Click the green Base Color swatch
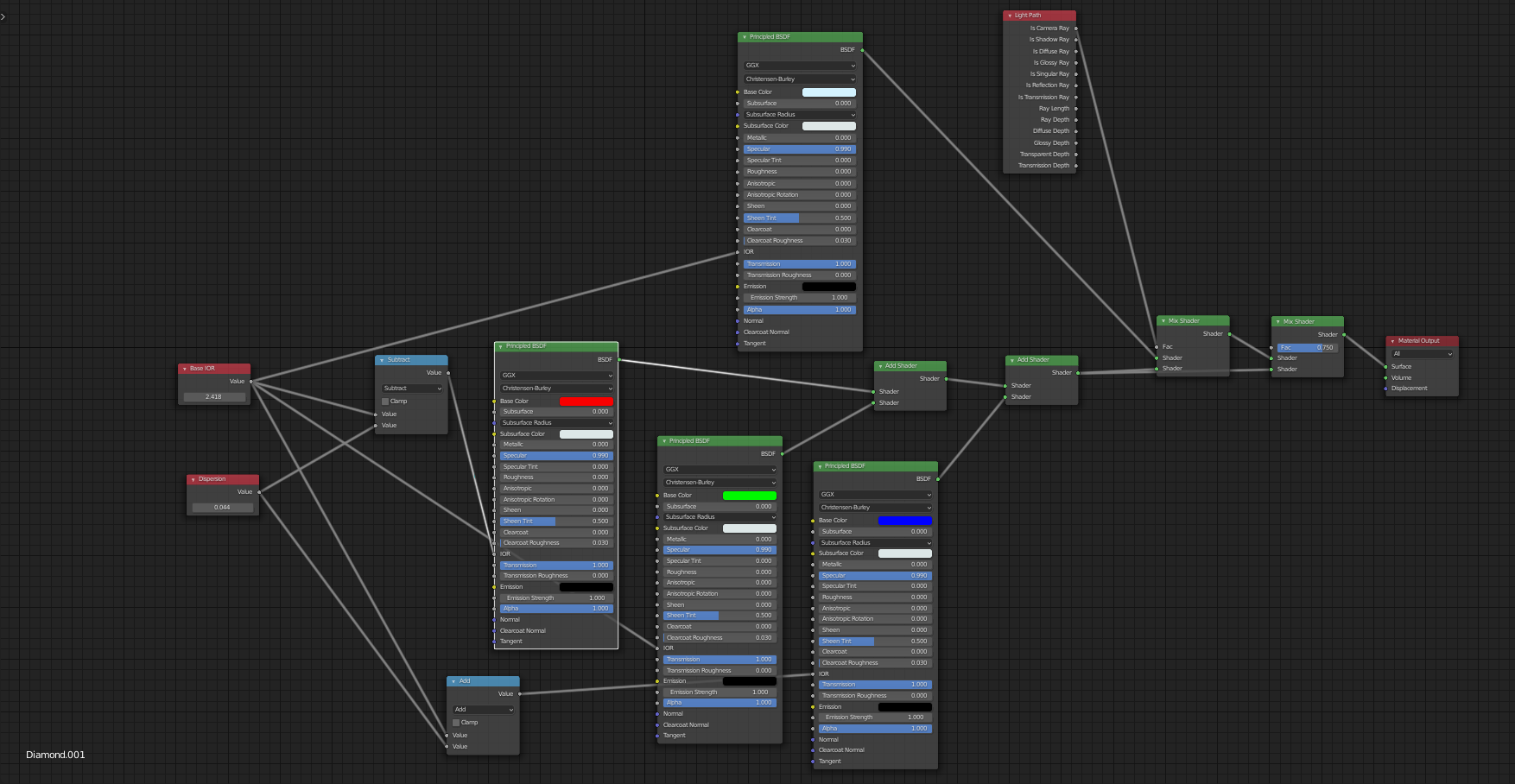 [749, 496]
